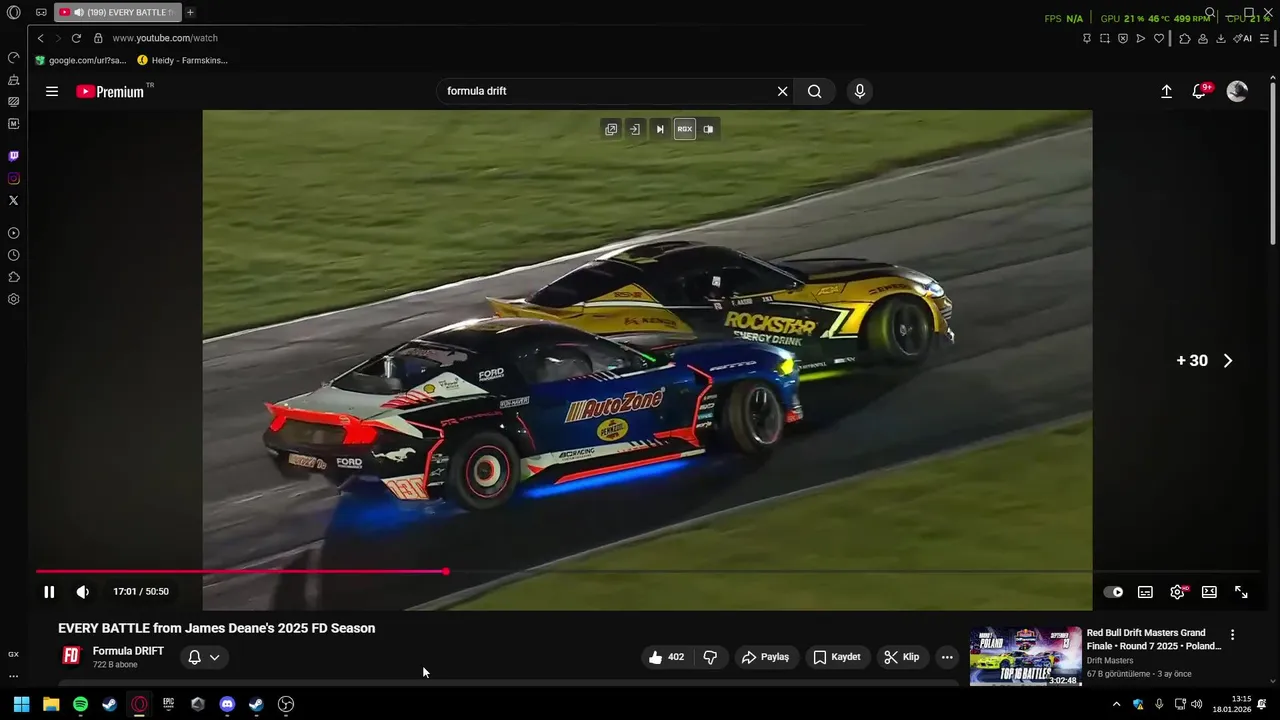Clear the formula drift search text

click(782, 91)
